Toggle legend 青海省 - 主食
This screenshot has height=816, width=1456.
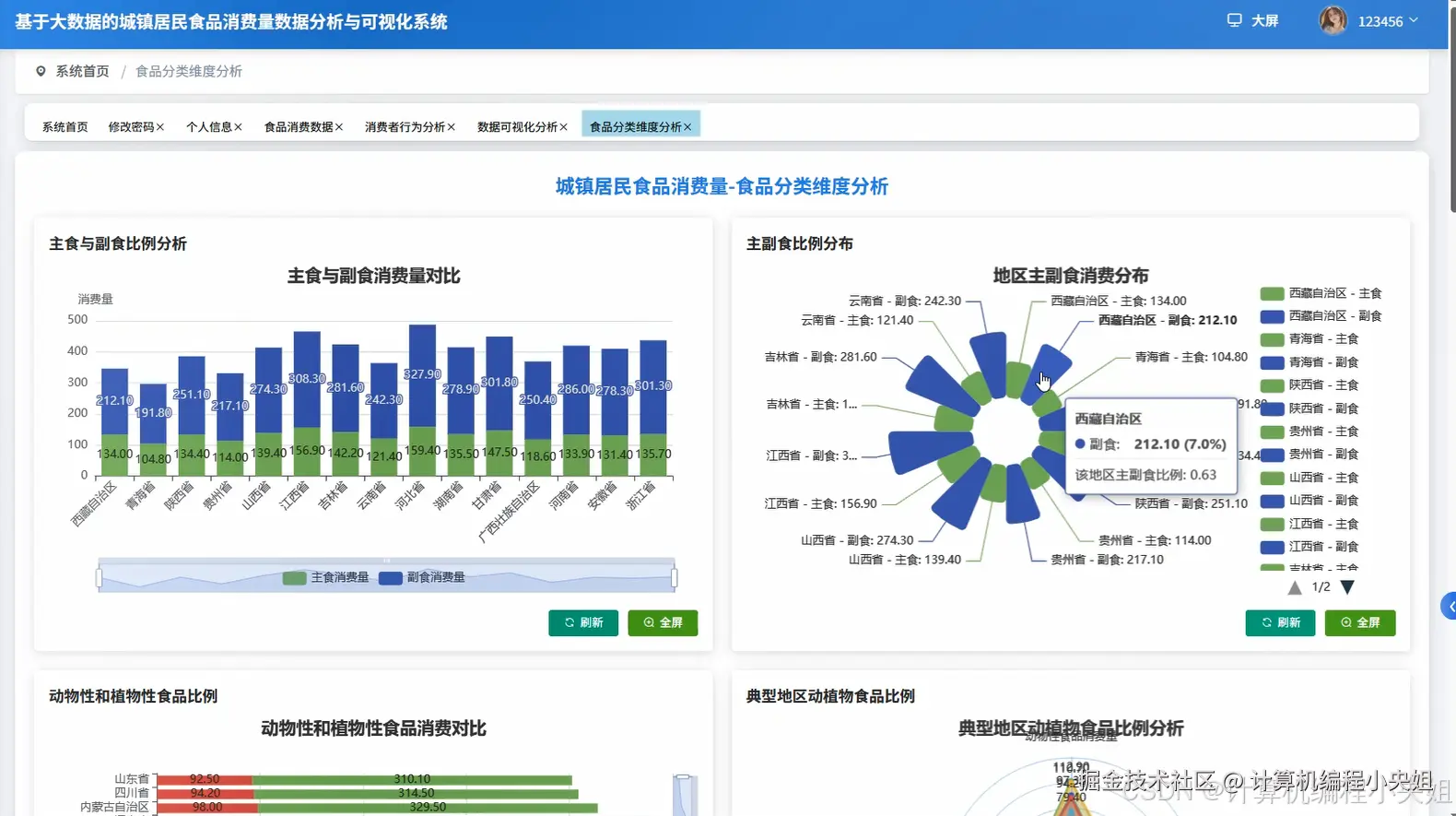pyautogui.click(x=1309, y=339)
